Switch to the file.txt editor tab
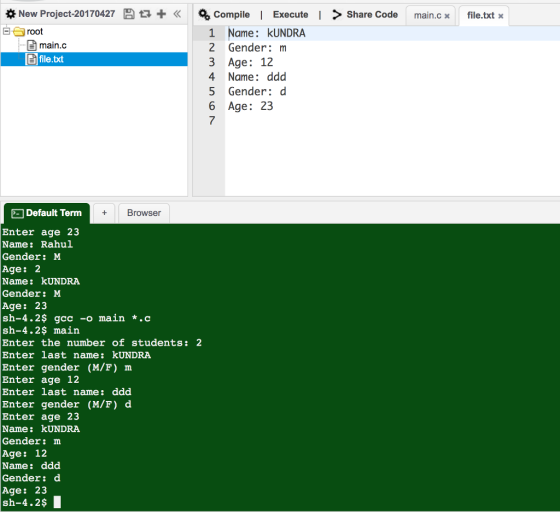This screenshot has height=512, width=560. [x=481, y=16]
